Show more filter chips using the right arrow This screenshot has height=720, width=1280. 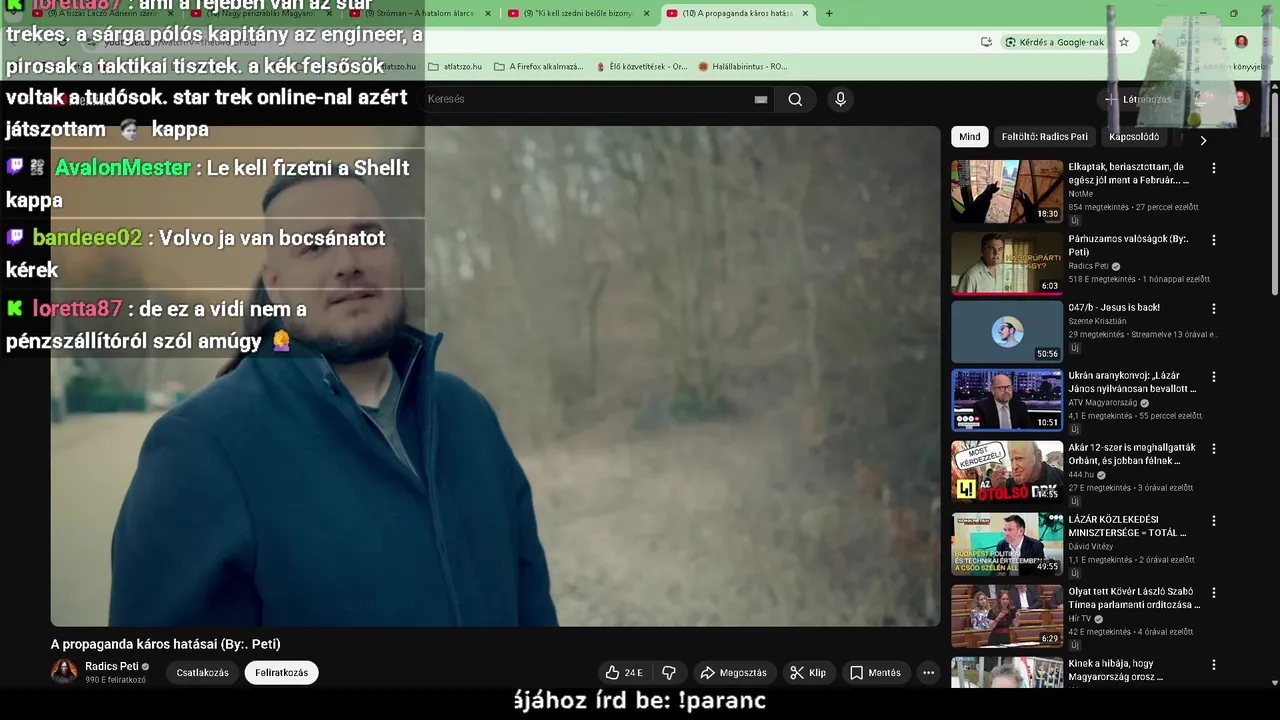(1203, 140)
